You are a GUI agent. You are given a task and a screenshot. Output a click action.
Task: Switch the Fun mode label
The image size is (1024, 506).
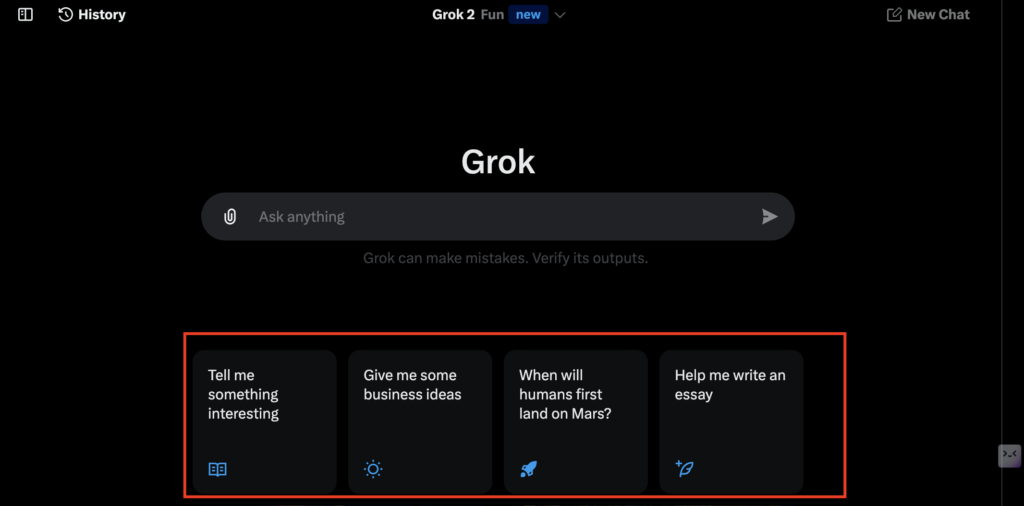click(492, 15)
